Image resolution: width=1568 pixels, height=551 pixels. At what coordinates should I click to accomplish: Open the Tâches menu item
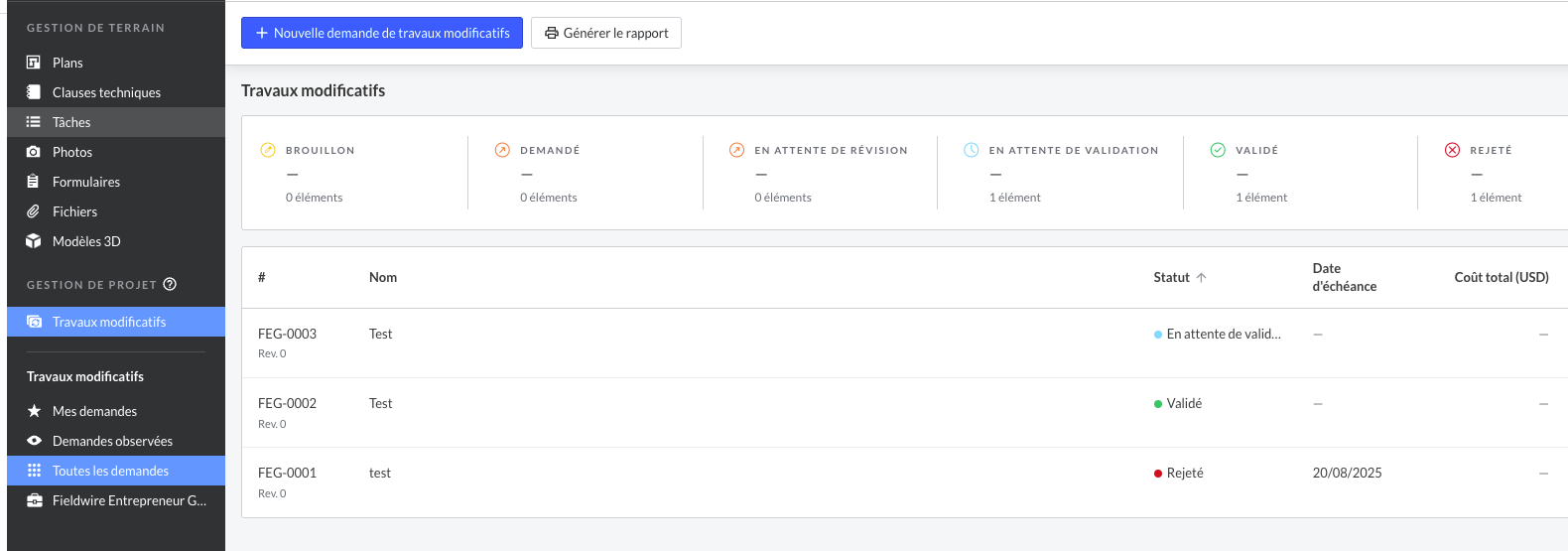71,122
